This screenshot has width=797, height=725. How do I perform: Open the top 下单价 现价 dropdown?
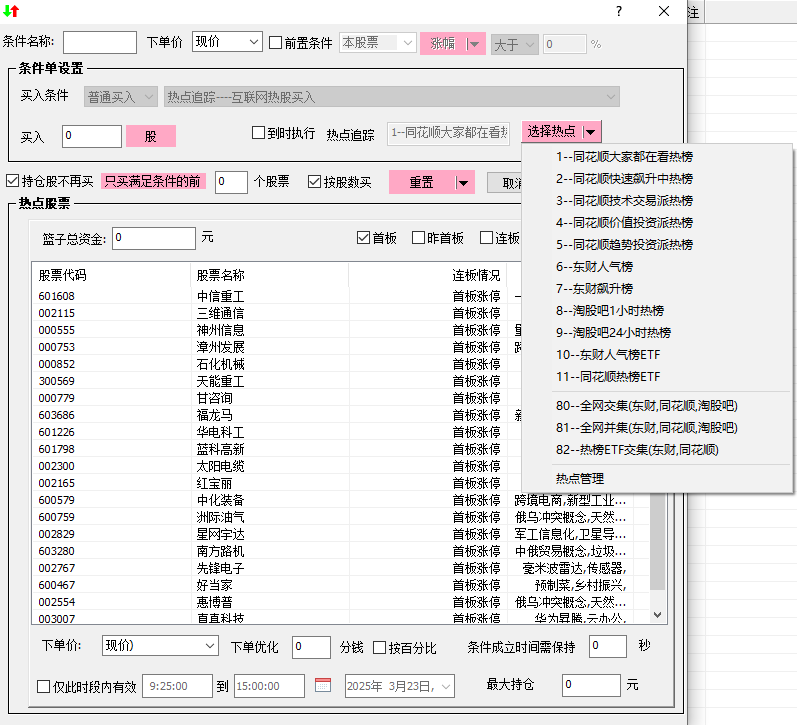[x=227, y=42]
